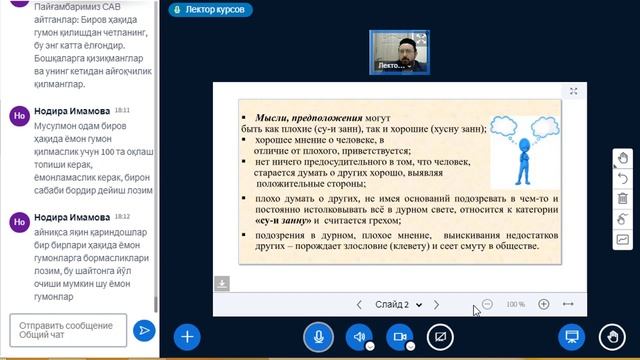Go to the previous slide
Screen dimensions: 640x360
click(x=359, y=304)
